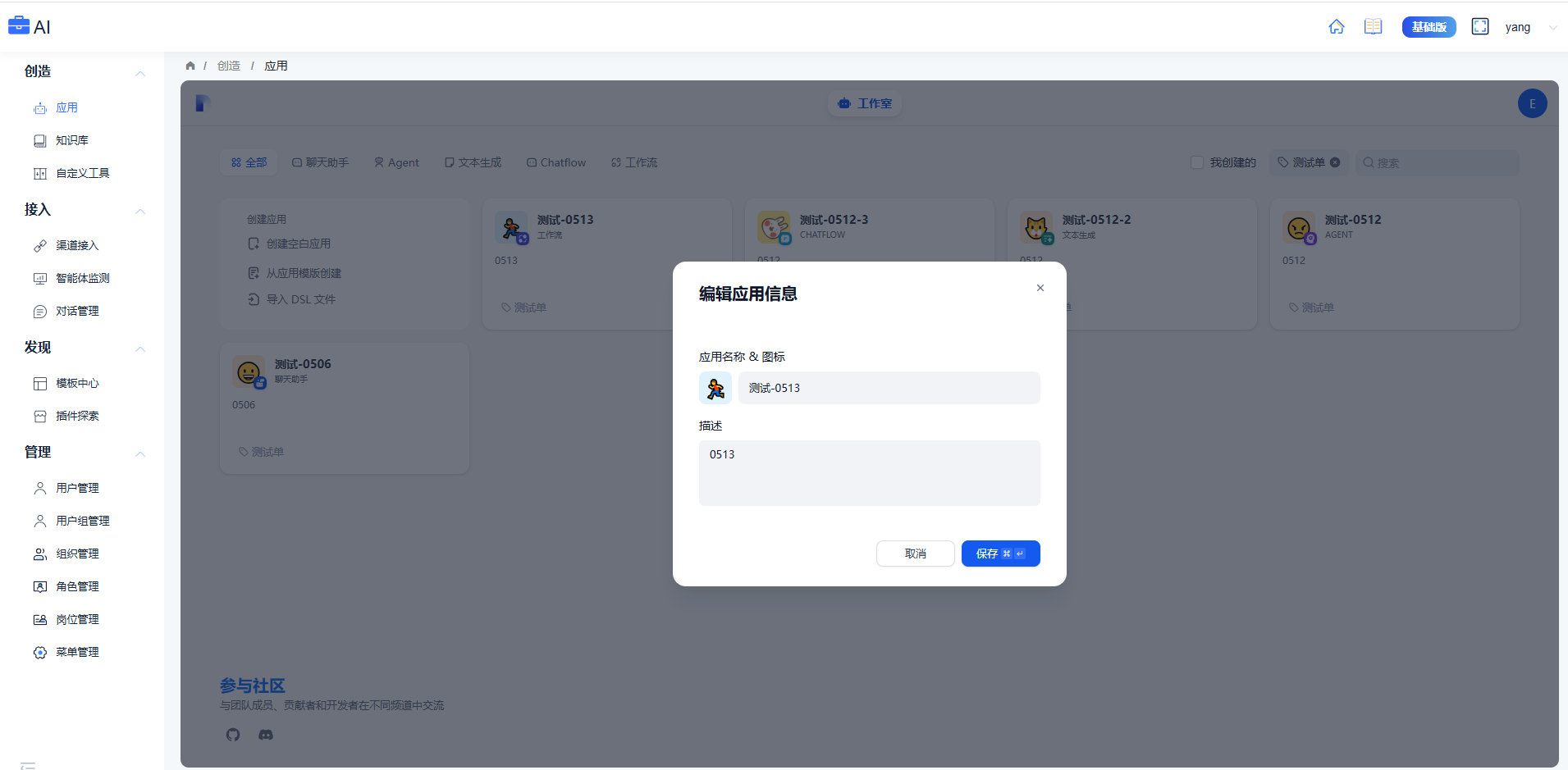Click the 测试-0512-2 cat icon
This screenshot has height=770, width=1568.
pos(1035,227)
